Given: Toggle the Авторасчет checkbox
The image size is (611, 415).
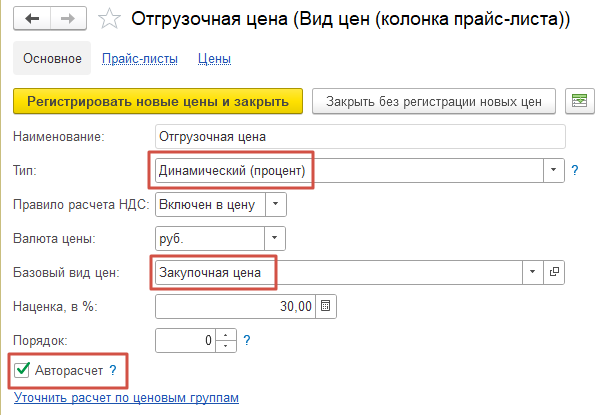Looking at the screenshot, I should pos(22,370).
